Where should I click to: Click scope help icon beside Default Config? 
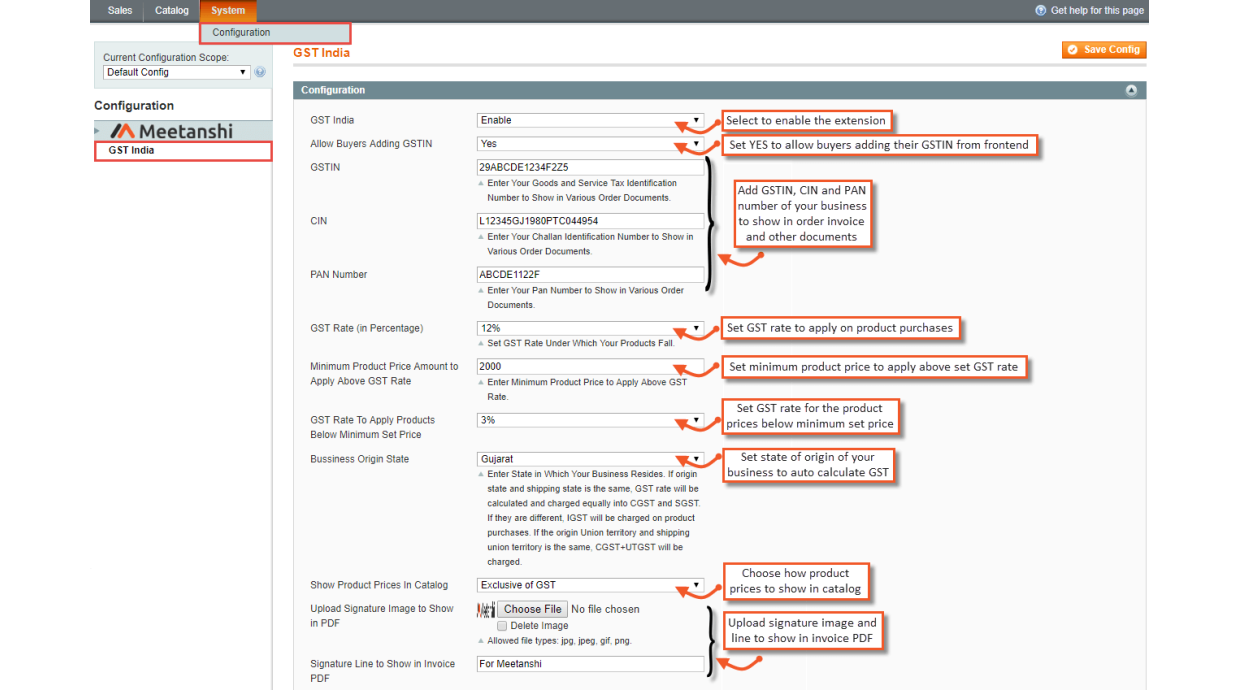260,72
